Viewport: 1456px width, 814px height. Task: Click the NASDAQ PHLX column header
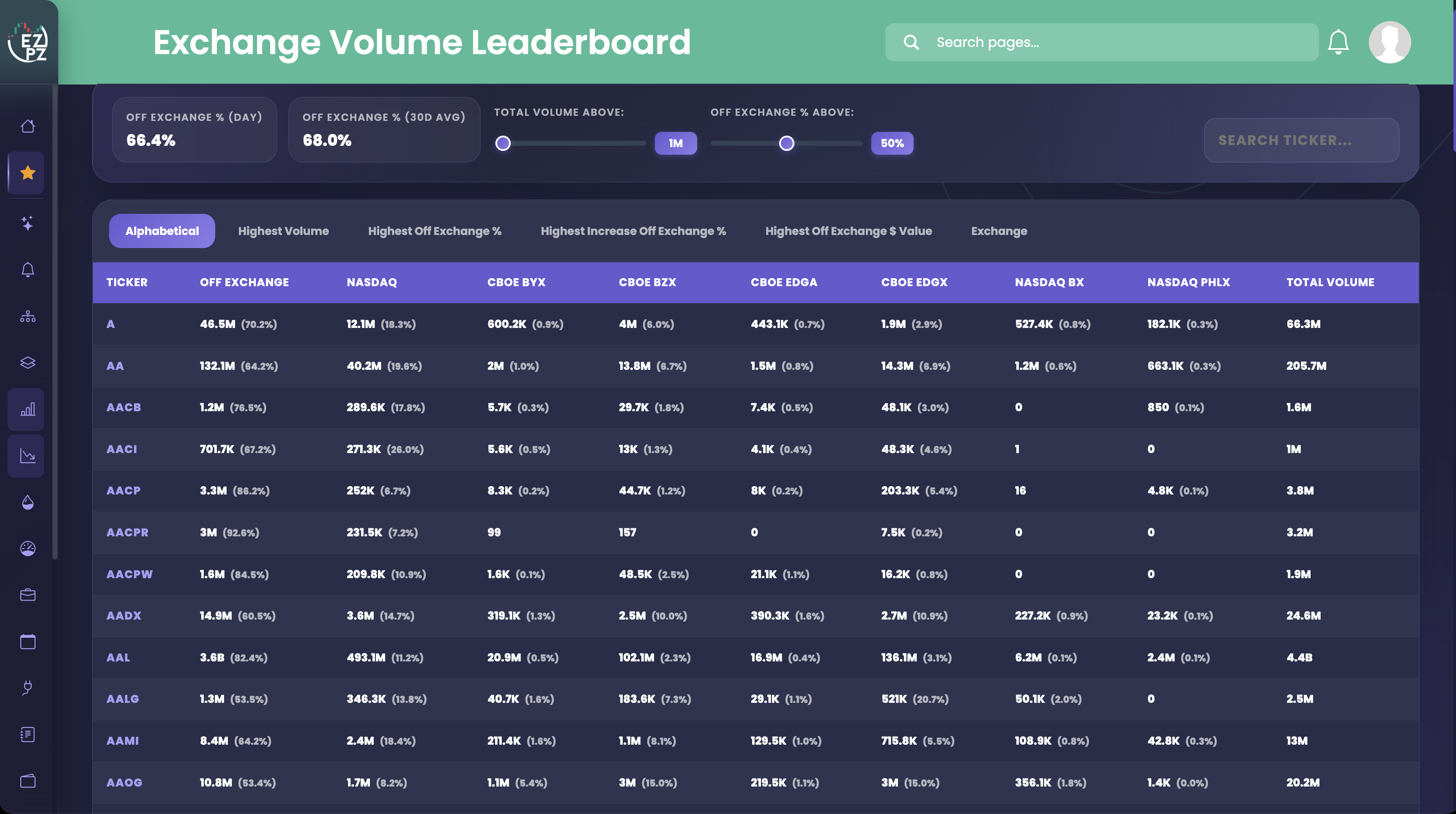coord(1189,282)
